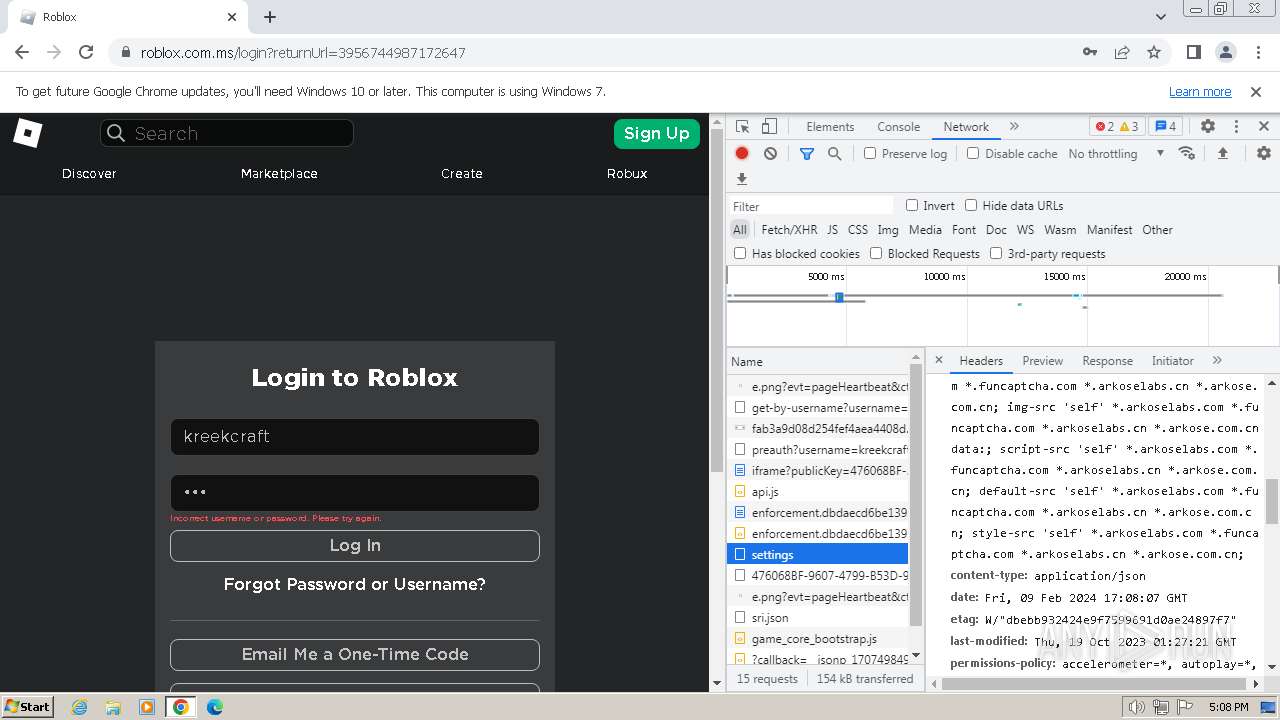Click the Roblox logo icon
1280x720 pixels.
[x=28, y=133]
